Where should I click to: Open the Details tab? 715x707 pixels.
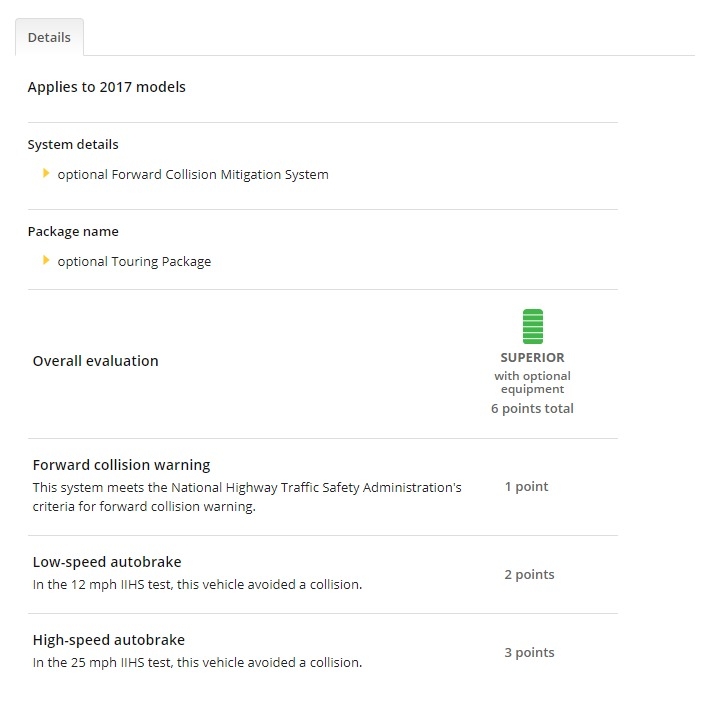click(x=49, y=37)
